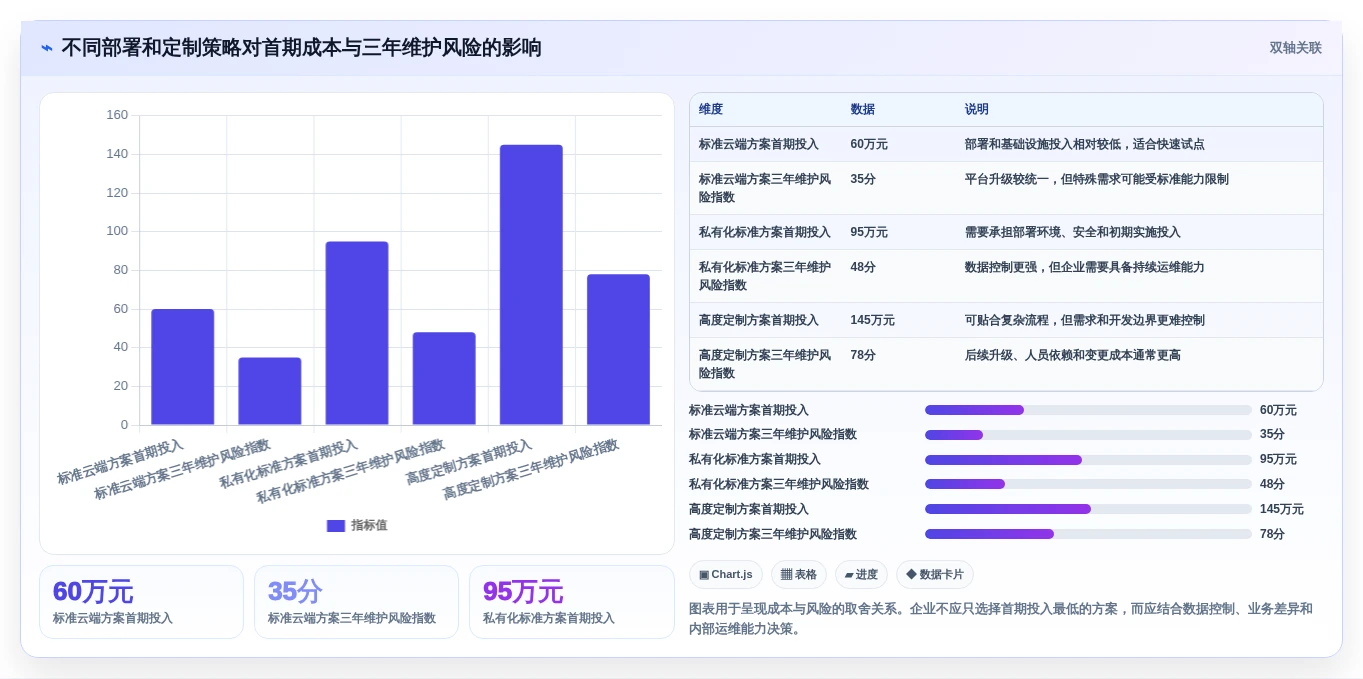The width and height of the screenshot is (1363, 679).
Task: Click the 双轴关联 label in header
Action: [1295, 48]
